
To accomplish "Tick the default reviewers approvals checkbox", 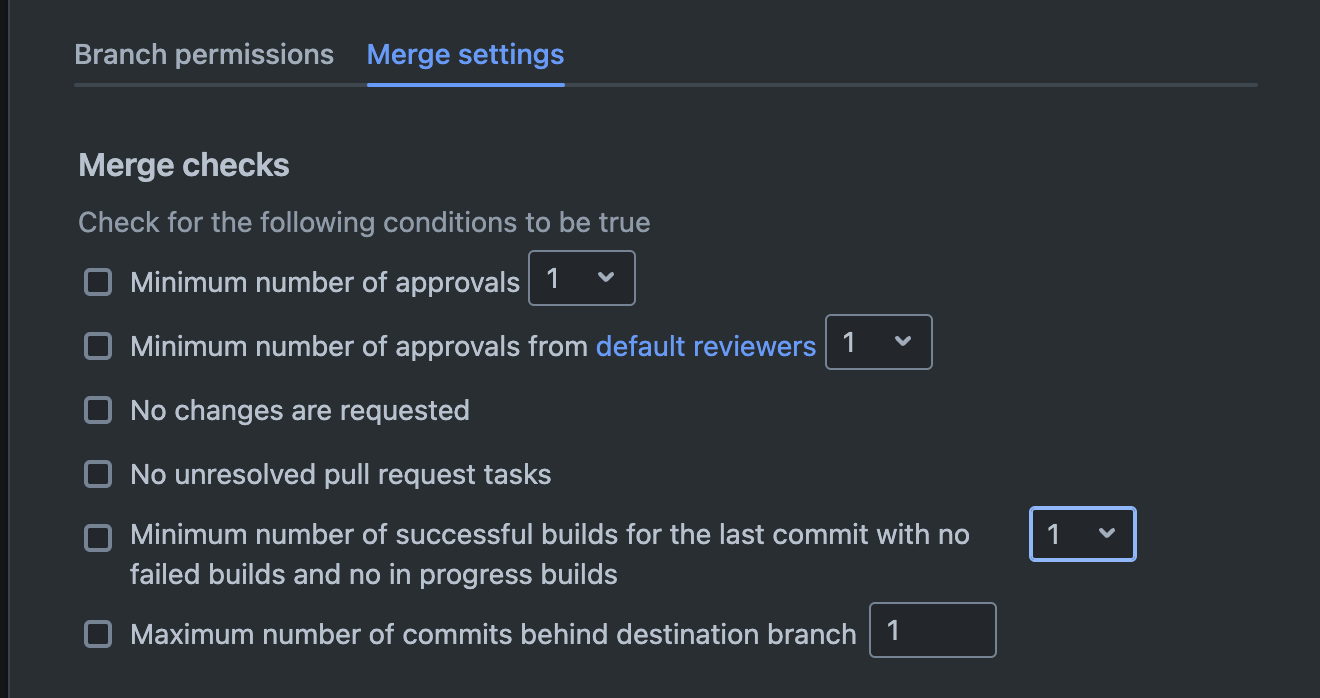I will (x=98, y=346).
